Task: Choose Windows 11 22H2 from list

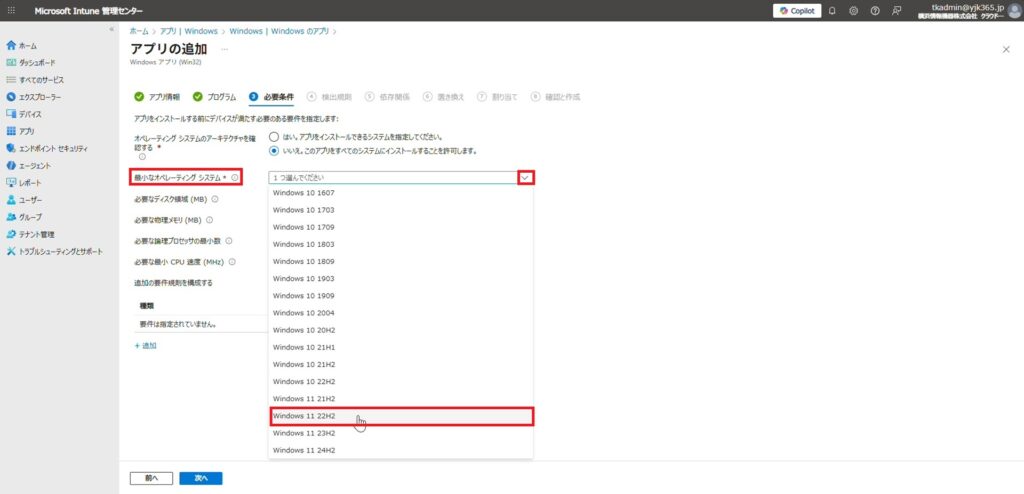Action: [401, 416]
